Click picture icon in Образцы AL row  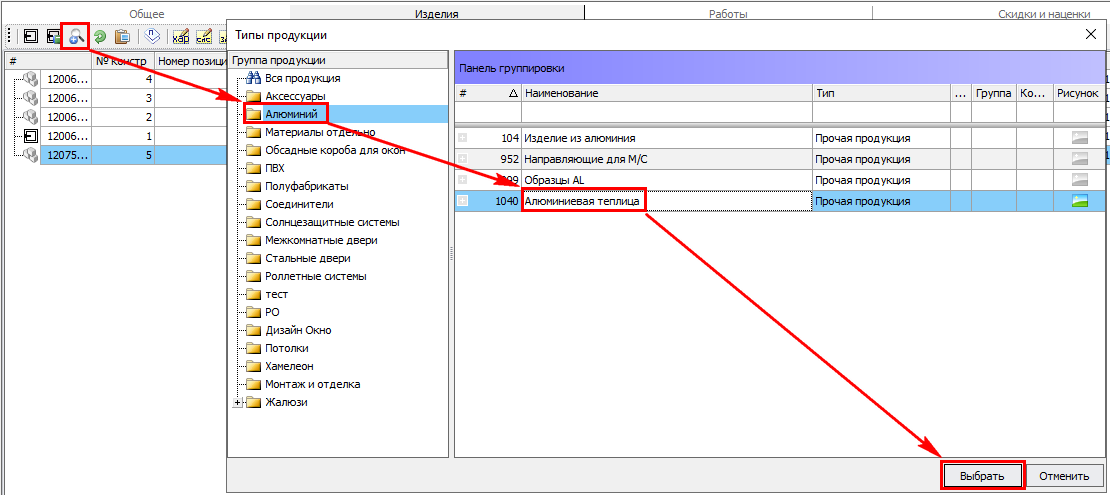(1079, 181)
